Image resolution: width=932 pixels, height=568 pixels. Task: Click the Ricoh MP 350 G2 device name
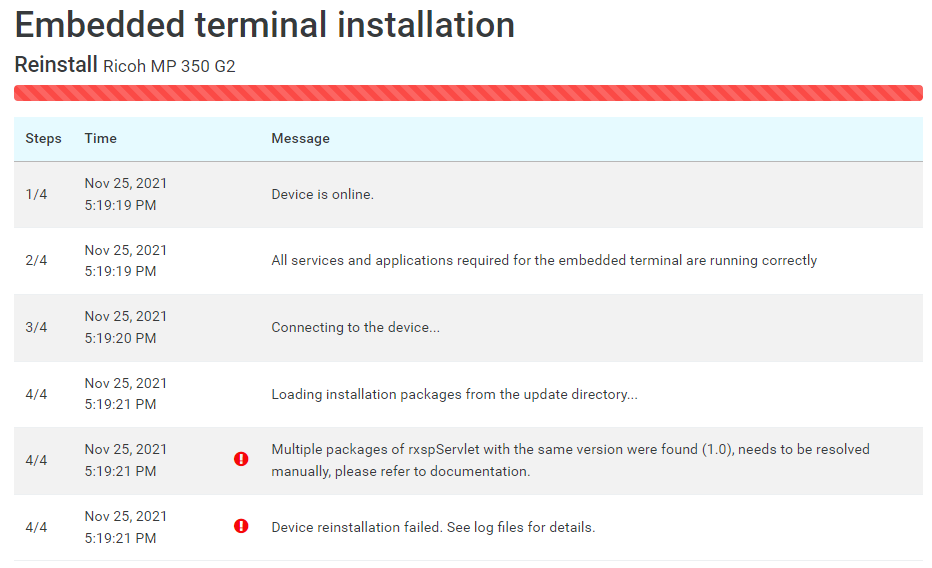[x=169, y=66]
